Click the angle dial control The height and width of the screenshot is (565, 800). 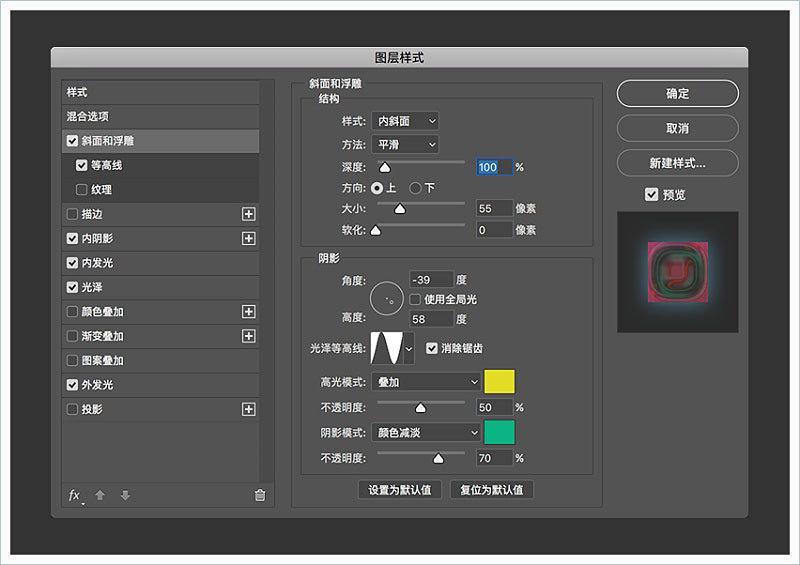click(x=387, y=299)
